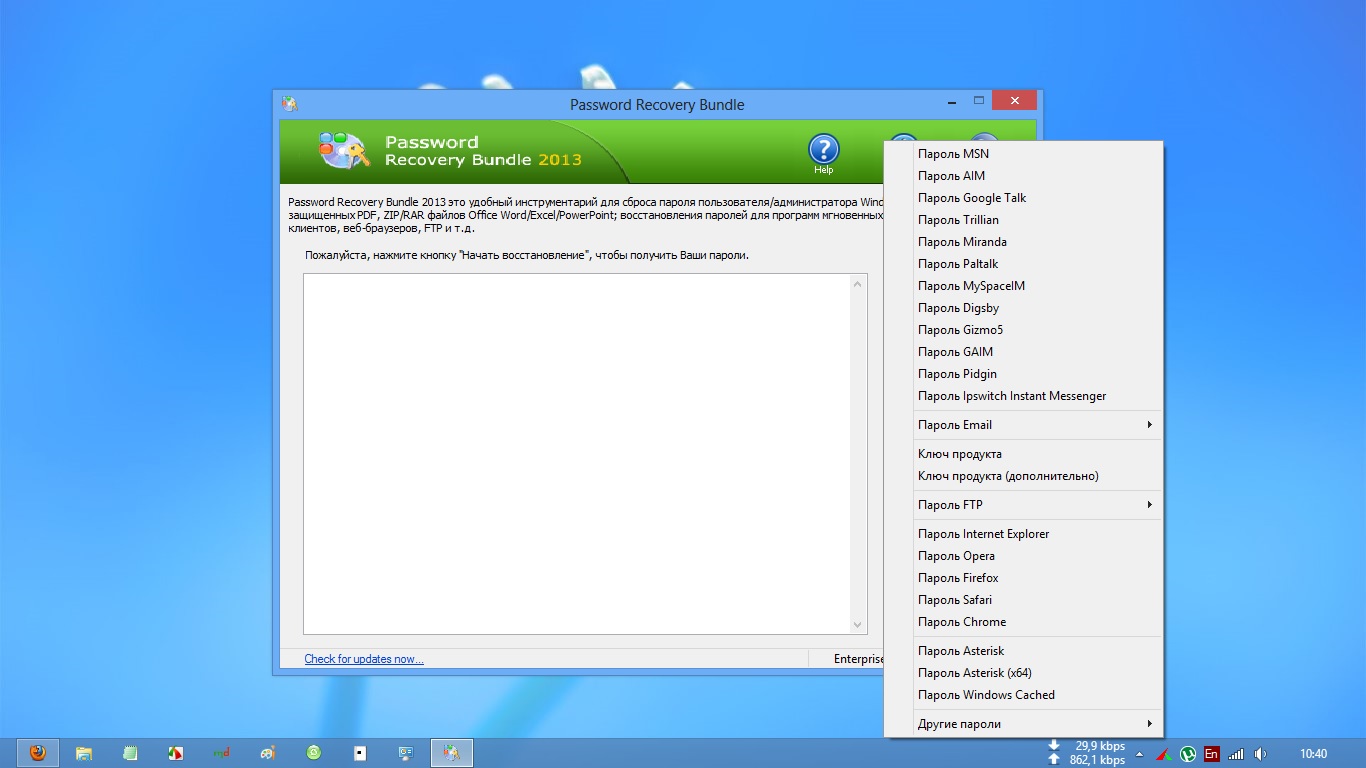Click the uTorrent tray icon
Viewport: 1366px width, 768px height.
tap(1188, 754)
